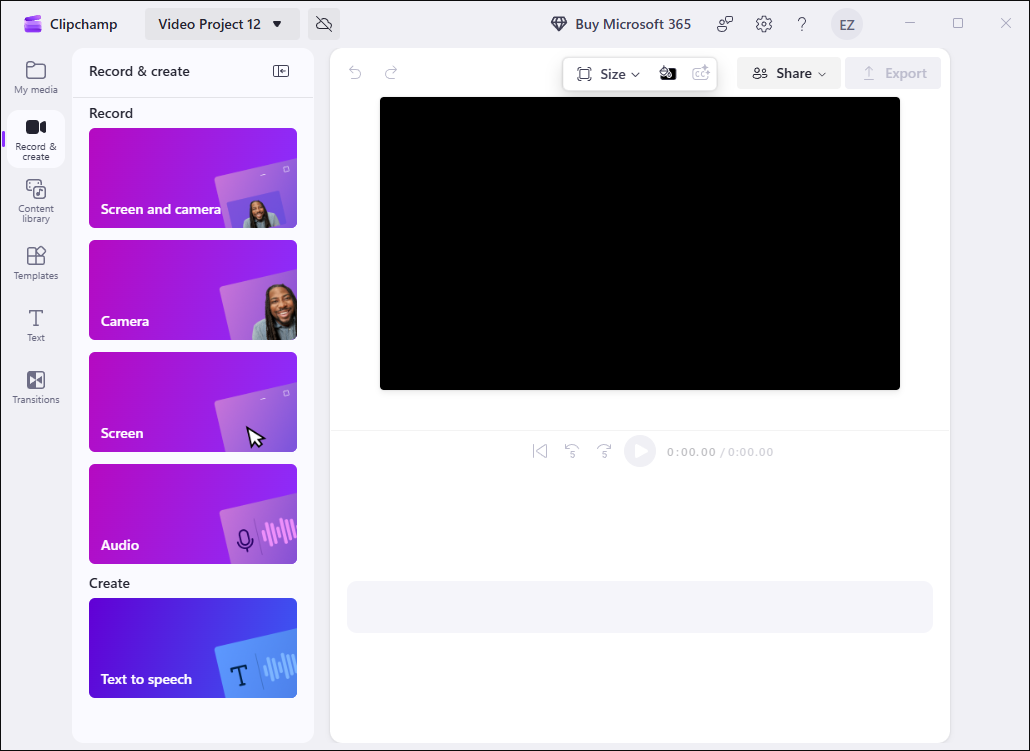Click Buy Microsoft 365
1030x751 pixels.
pyautogui.click(x=620, y=24)
